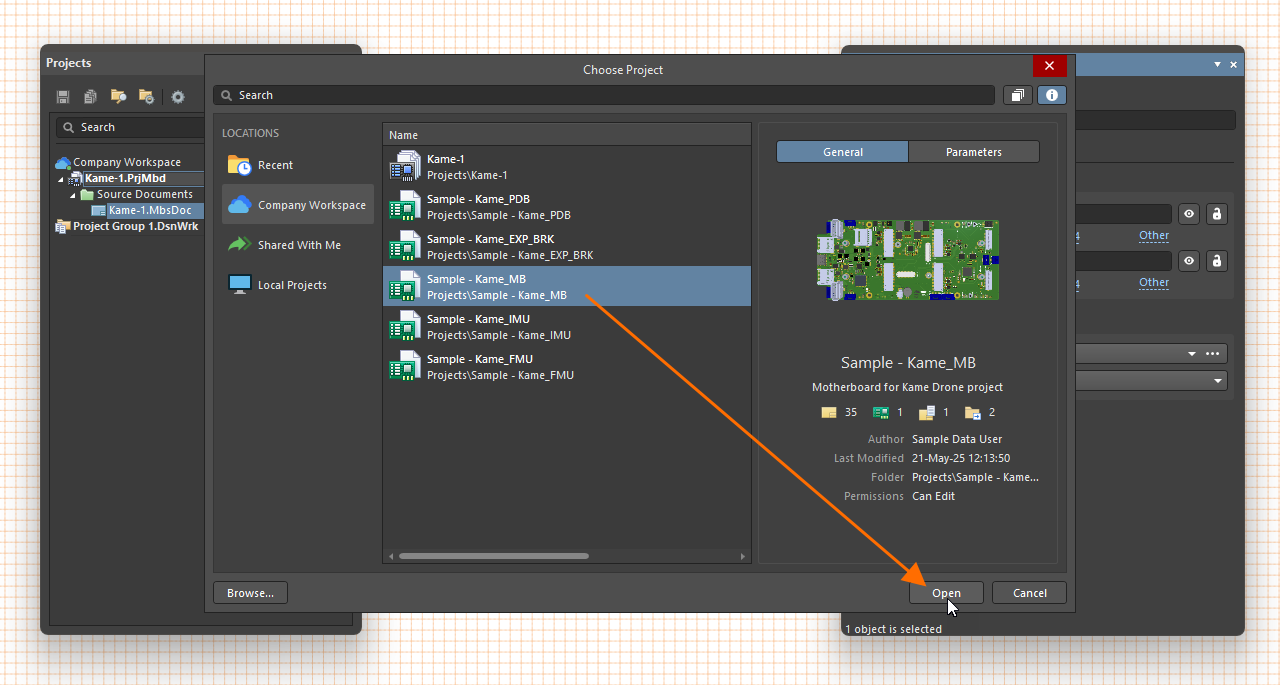Viewport: 1280px width, 685px height.
Task: Collapse the Kame-1.PrjMbd tree node
Action: click(x=61, y=179)
